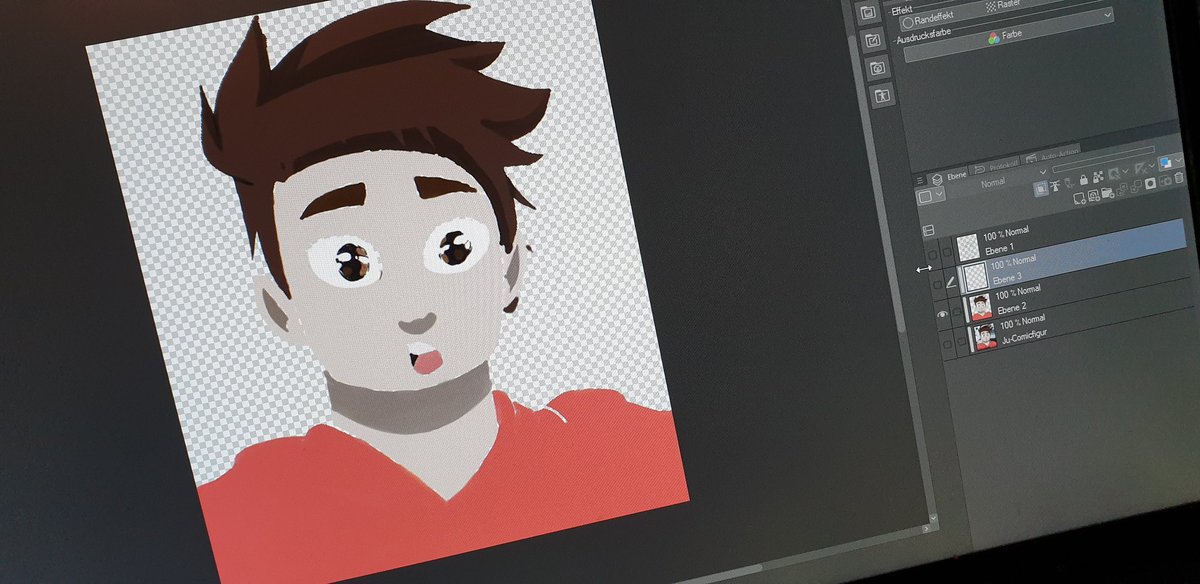Toggle the enable mask icon
The width and height of the screenshot is (1200, 584).
[x=1114, y=173]
